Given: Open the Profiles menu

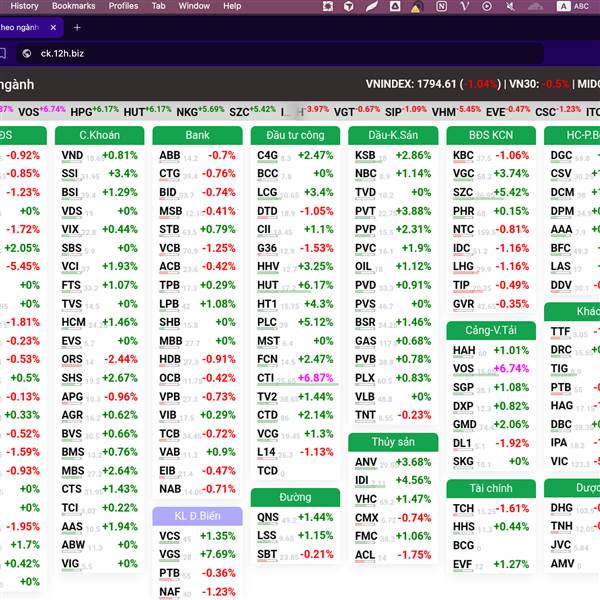Looking at the screenshot, I should click(123, 6).
